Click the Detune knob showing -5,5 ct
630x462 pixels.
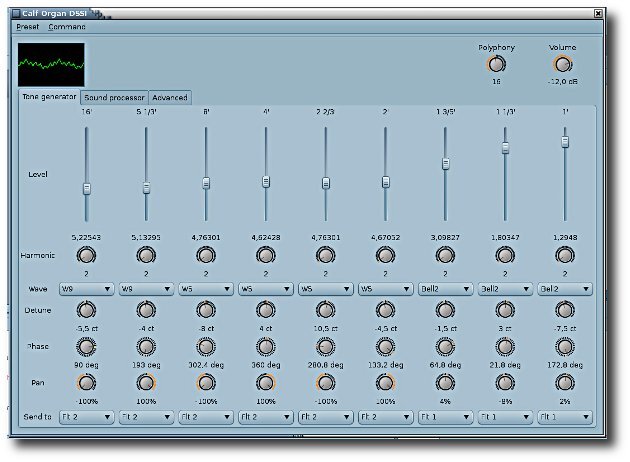point(86,310)
